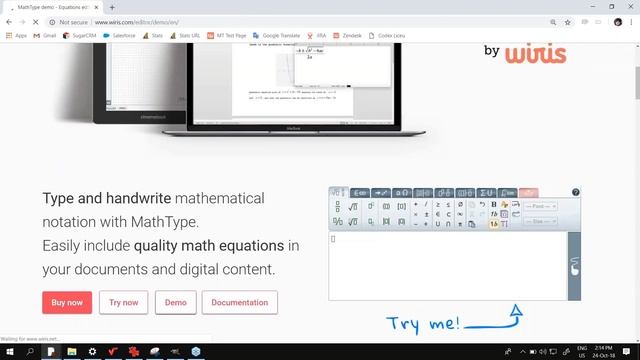Insert the subset symbol
Image resolution: width=640 pixels, height=360 pixels.
pos(448,214)
